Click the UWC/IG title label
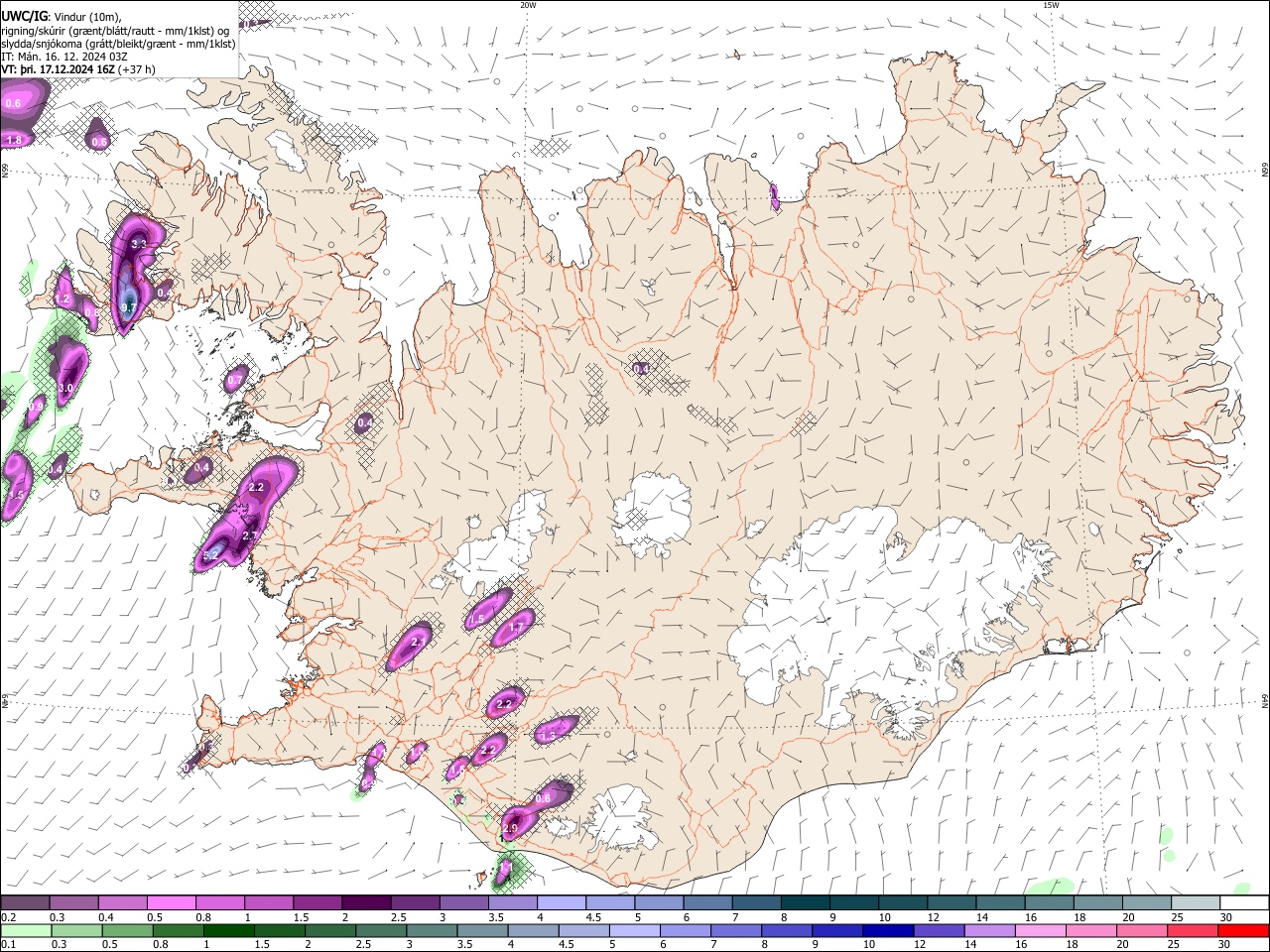Image resolution: width=1270 pixels, height=952 pixels. coord(24,15)
